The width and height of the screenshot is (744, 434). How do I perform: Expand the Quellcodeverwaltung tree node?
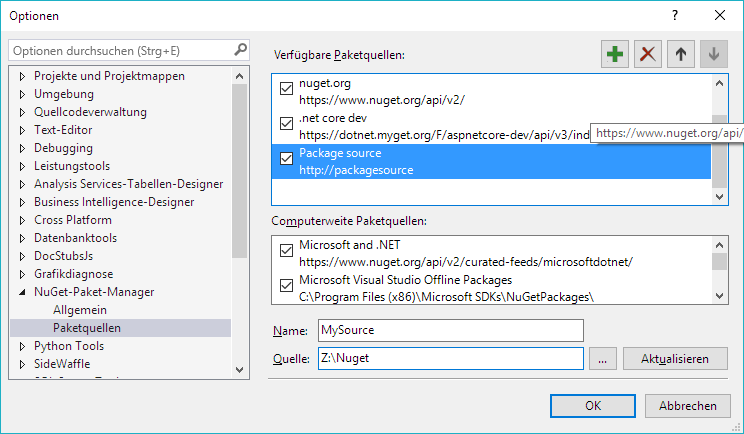(x=22, y=112)
